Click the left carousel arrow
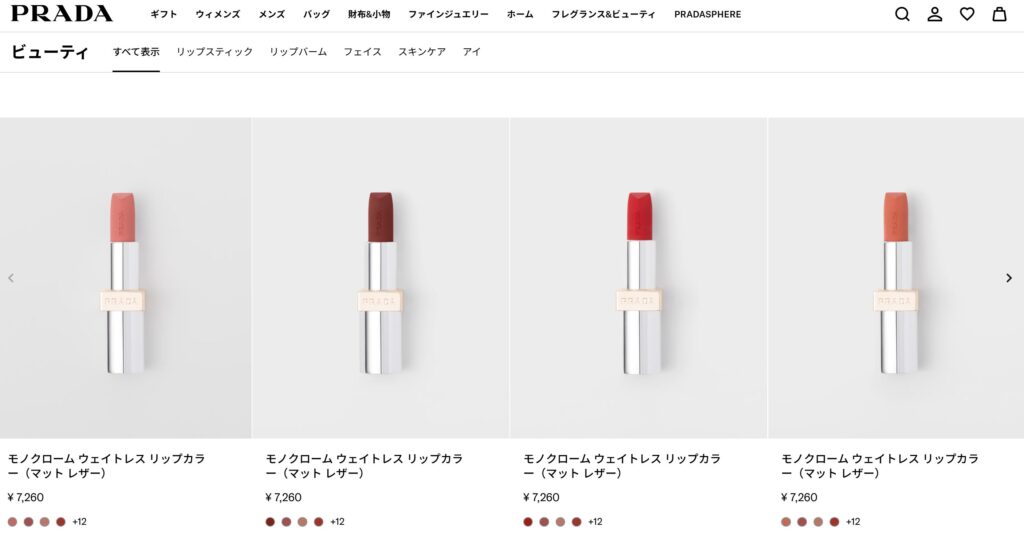The height and width of the screenshot is (551, 1024). click(x=11, y=278)
